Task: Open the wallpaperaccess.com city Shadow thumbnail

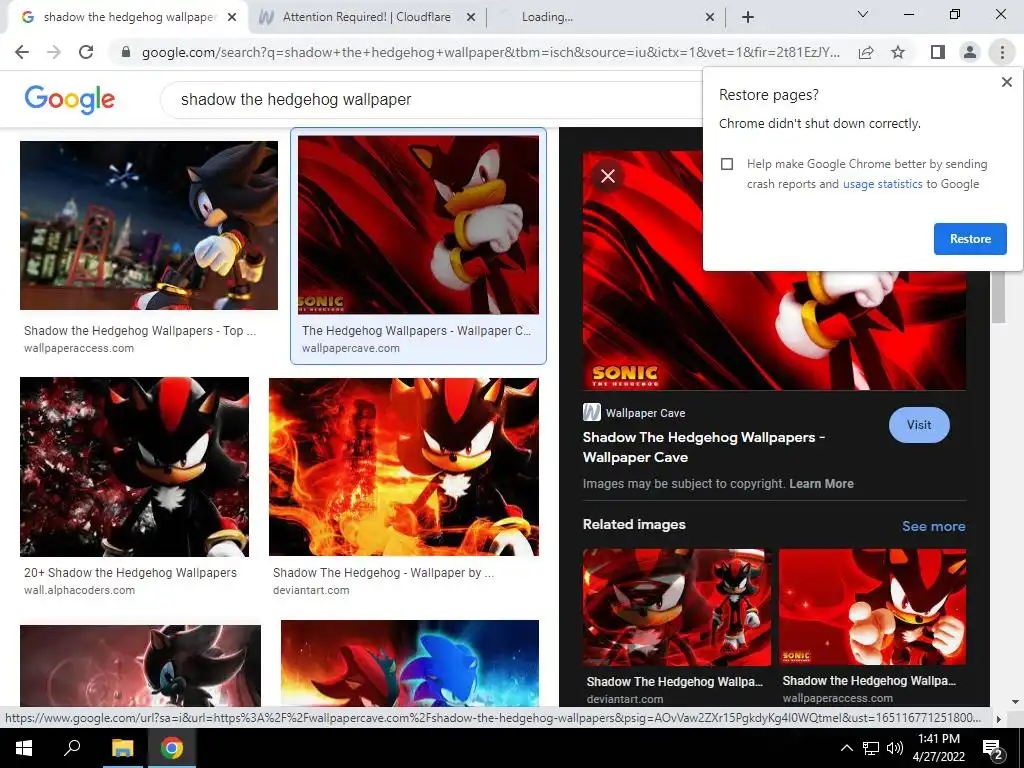Action: tap(149, 225)
